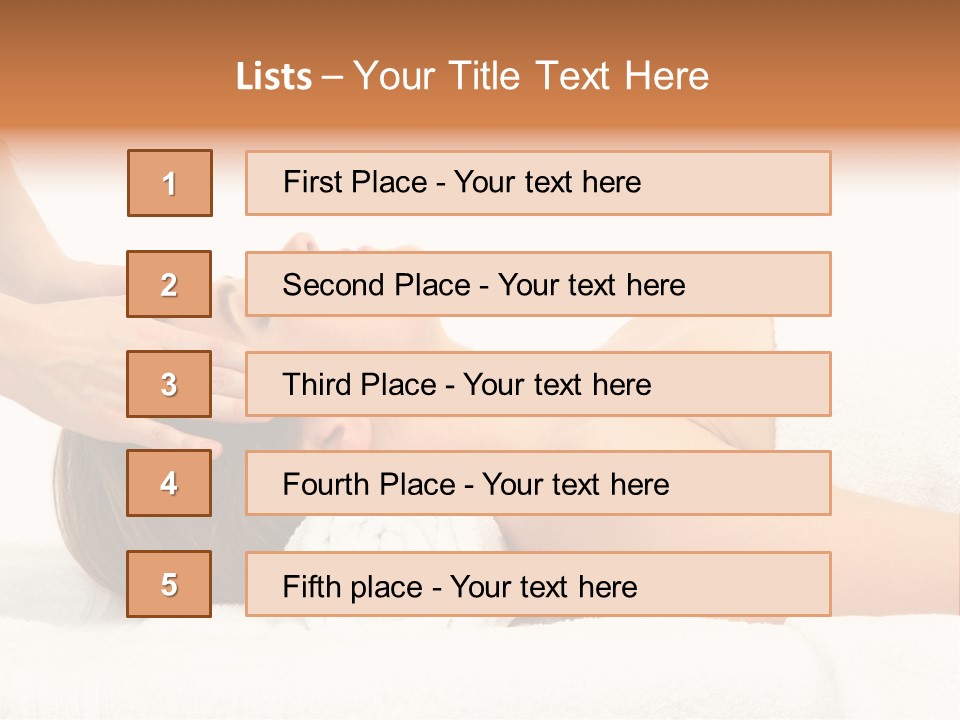
Task: Click the number 3 box
Action: (169, 384)
